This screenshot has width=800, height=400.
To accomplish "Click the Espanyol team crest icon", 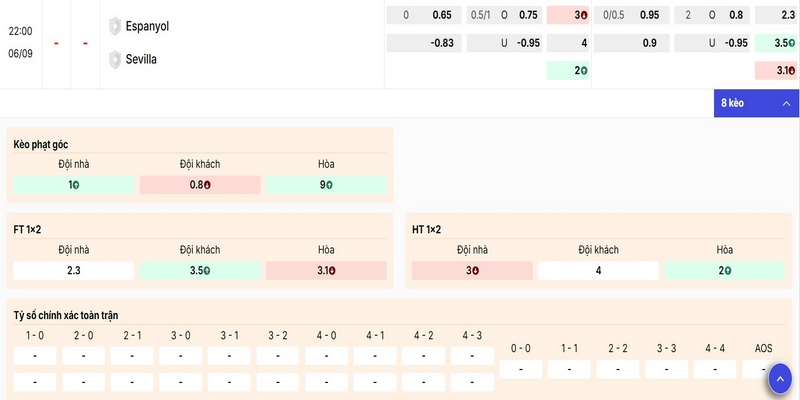I will click(115, 26).
